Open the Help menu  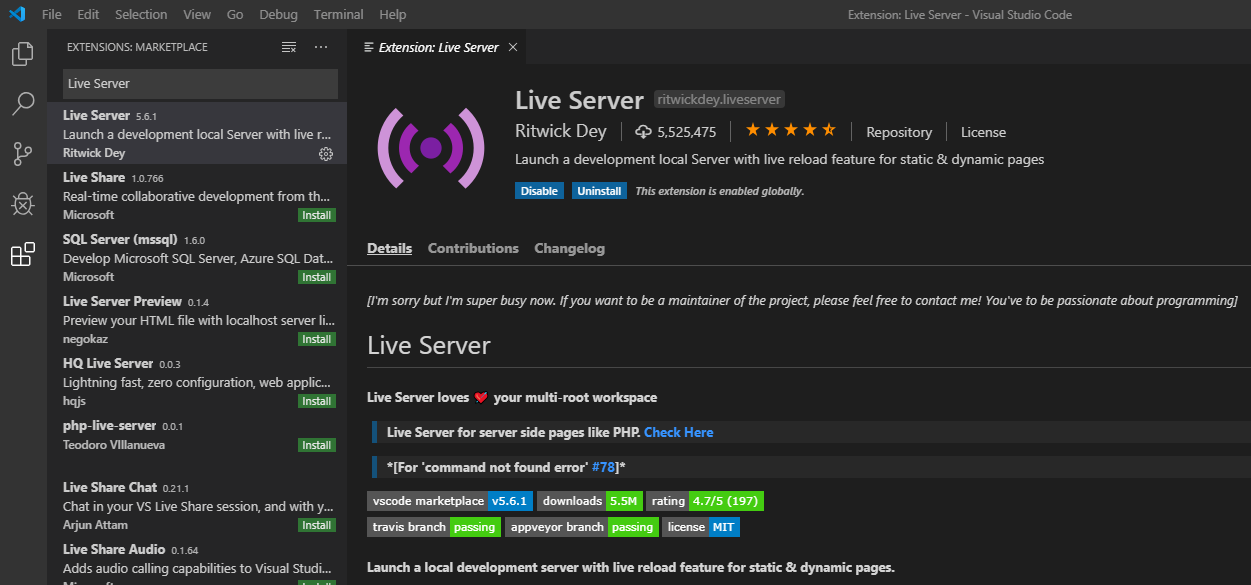(x=393, y=14)
